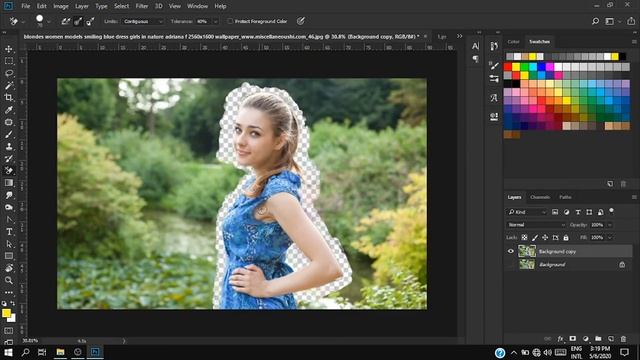Open the Tolerance slider dropdown arrow

[x=216, y=21]
